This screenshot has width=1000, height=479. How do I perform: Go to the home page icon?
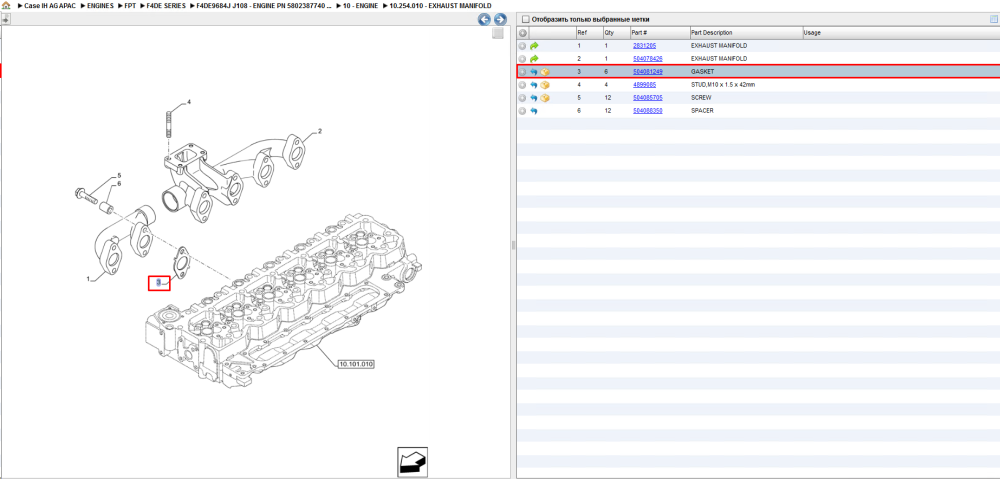[x=6, y=5]
